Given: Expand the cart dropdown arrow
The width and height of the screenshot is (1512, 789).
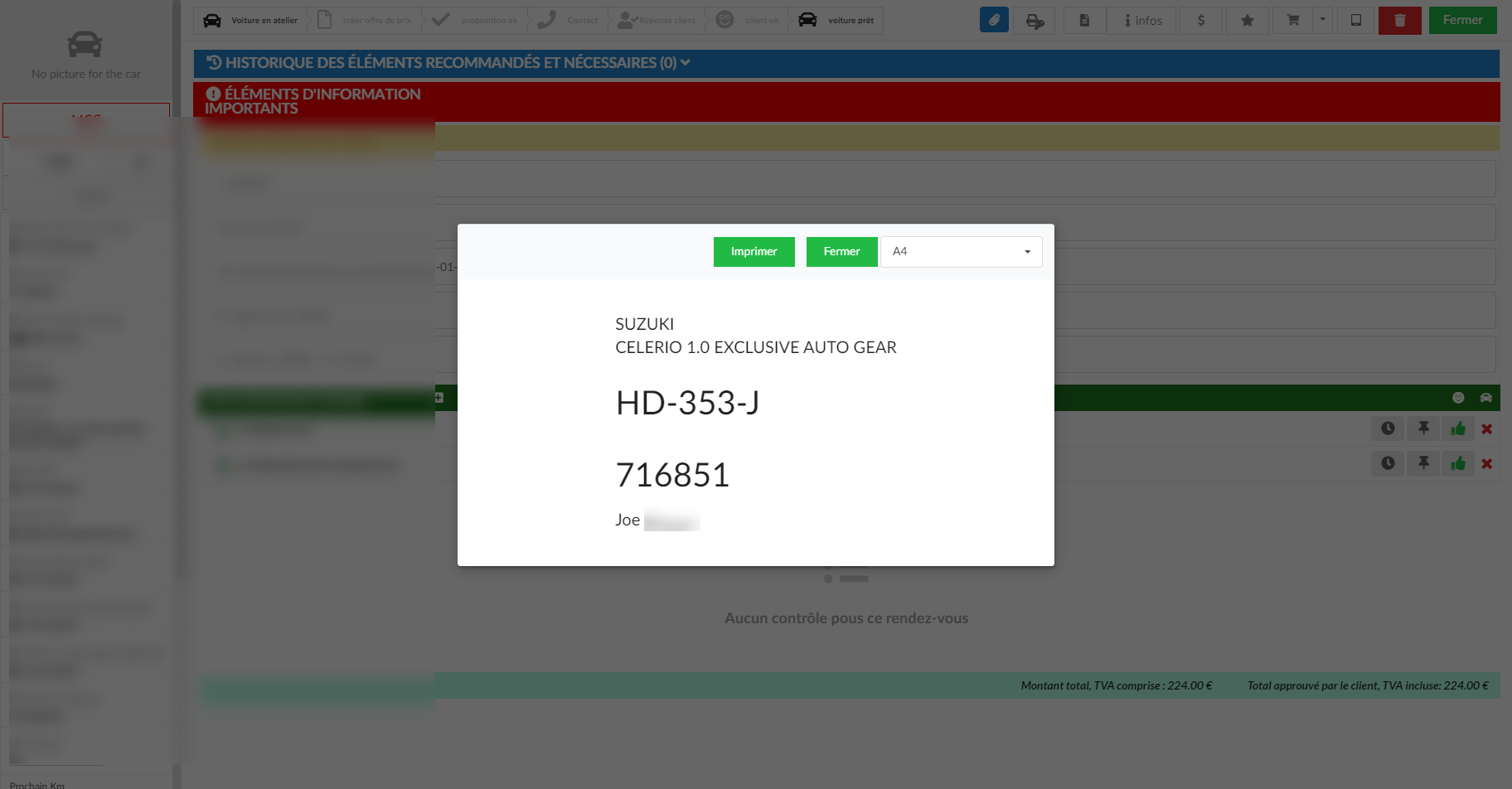Looking at the screenshot, I should 1323,21.
